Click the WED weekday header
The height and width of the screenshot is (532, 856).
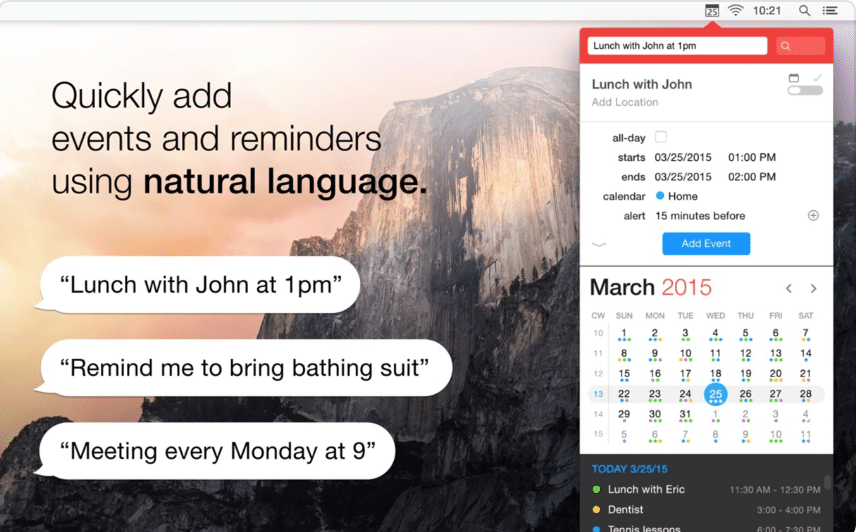pos(715,315)
